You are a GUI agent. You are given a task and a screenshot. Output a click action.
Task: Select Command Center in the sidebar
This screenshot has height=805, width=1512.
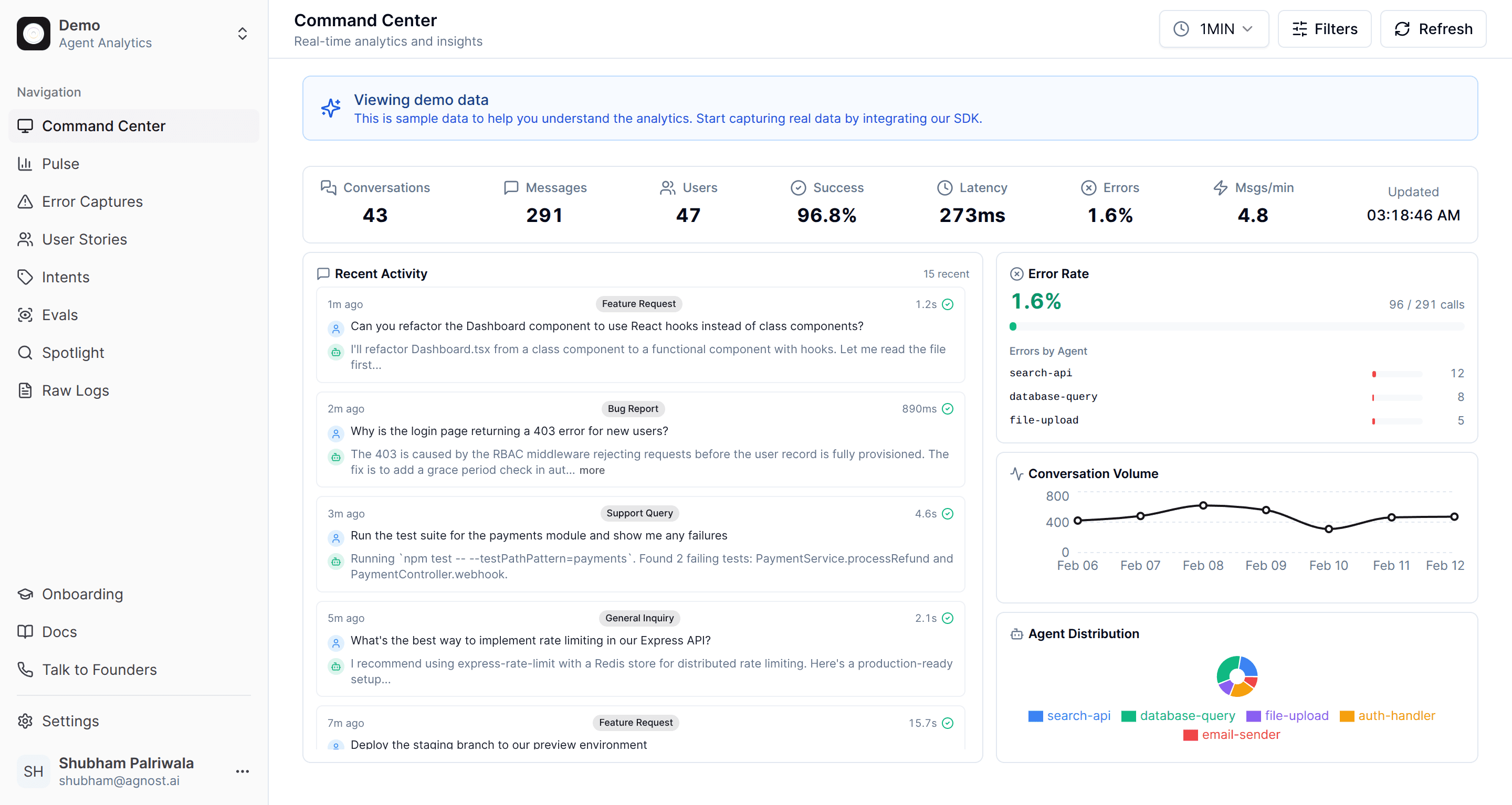click(x=103, y=125)
